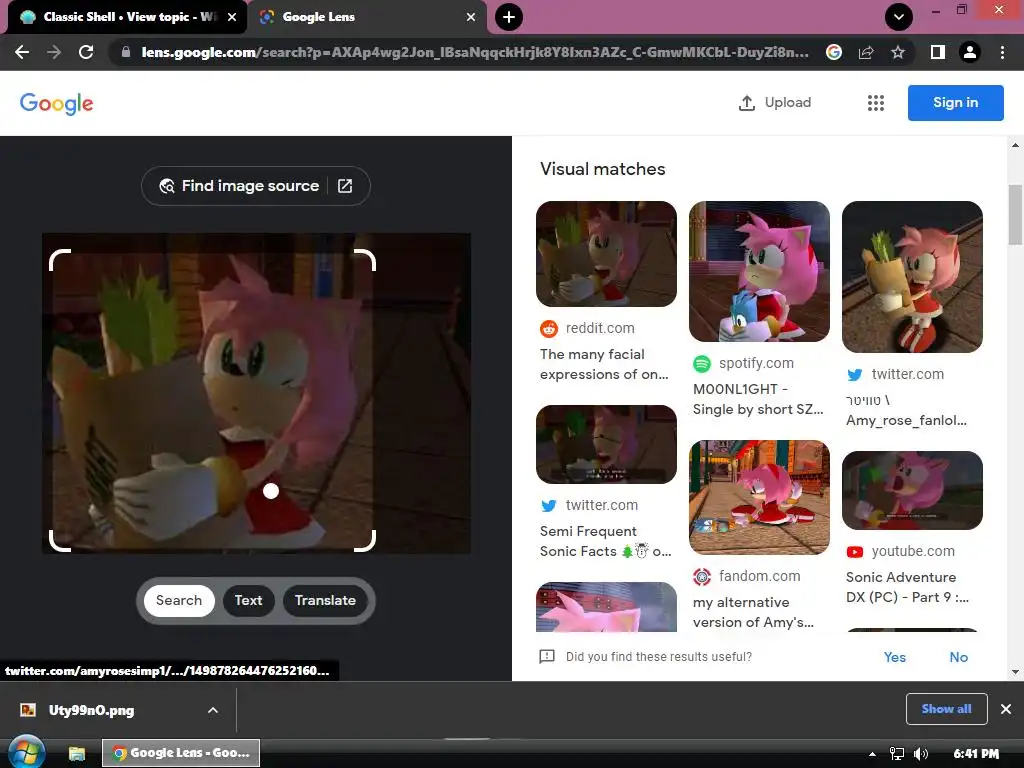Open the Google account icon in address bar
The image size is (1024, 768).
coord(834,52)
